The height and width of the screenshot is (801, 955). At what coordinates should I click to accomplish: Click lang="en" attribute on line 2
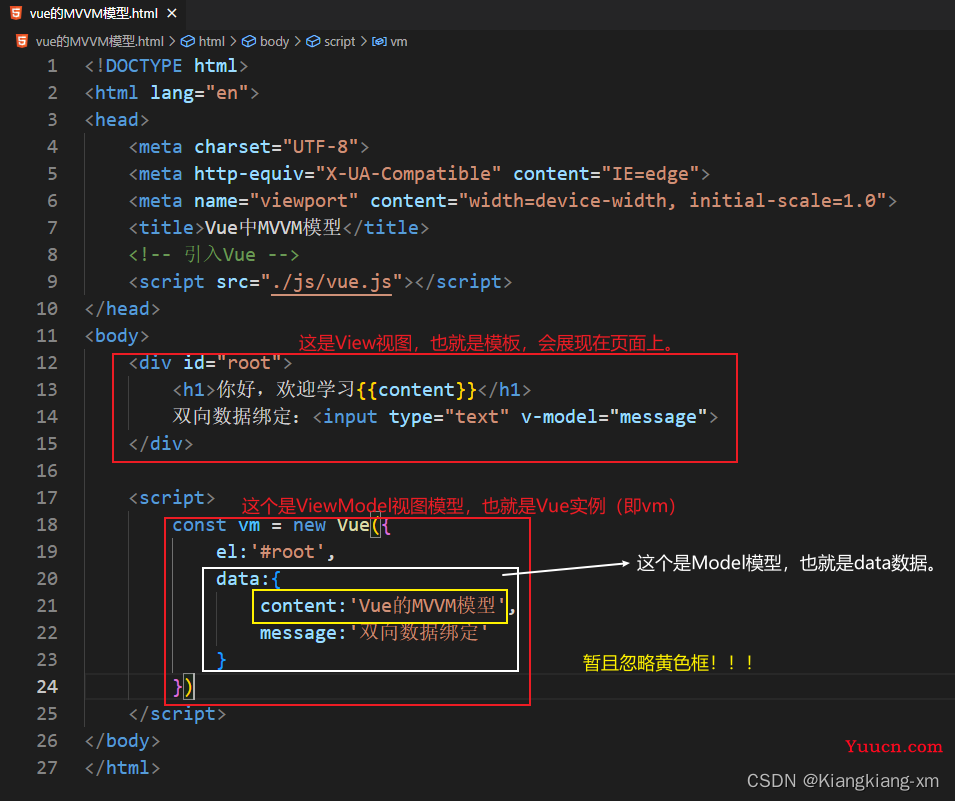pyautogui.click(x=200, y=93)
